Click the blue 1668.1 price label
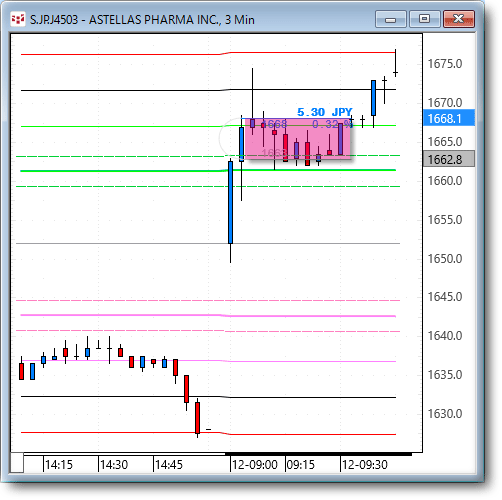This screenshot has height=500, width=502. click(x=449, y=118)
